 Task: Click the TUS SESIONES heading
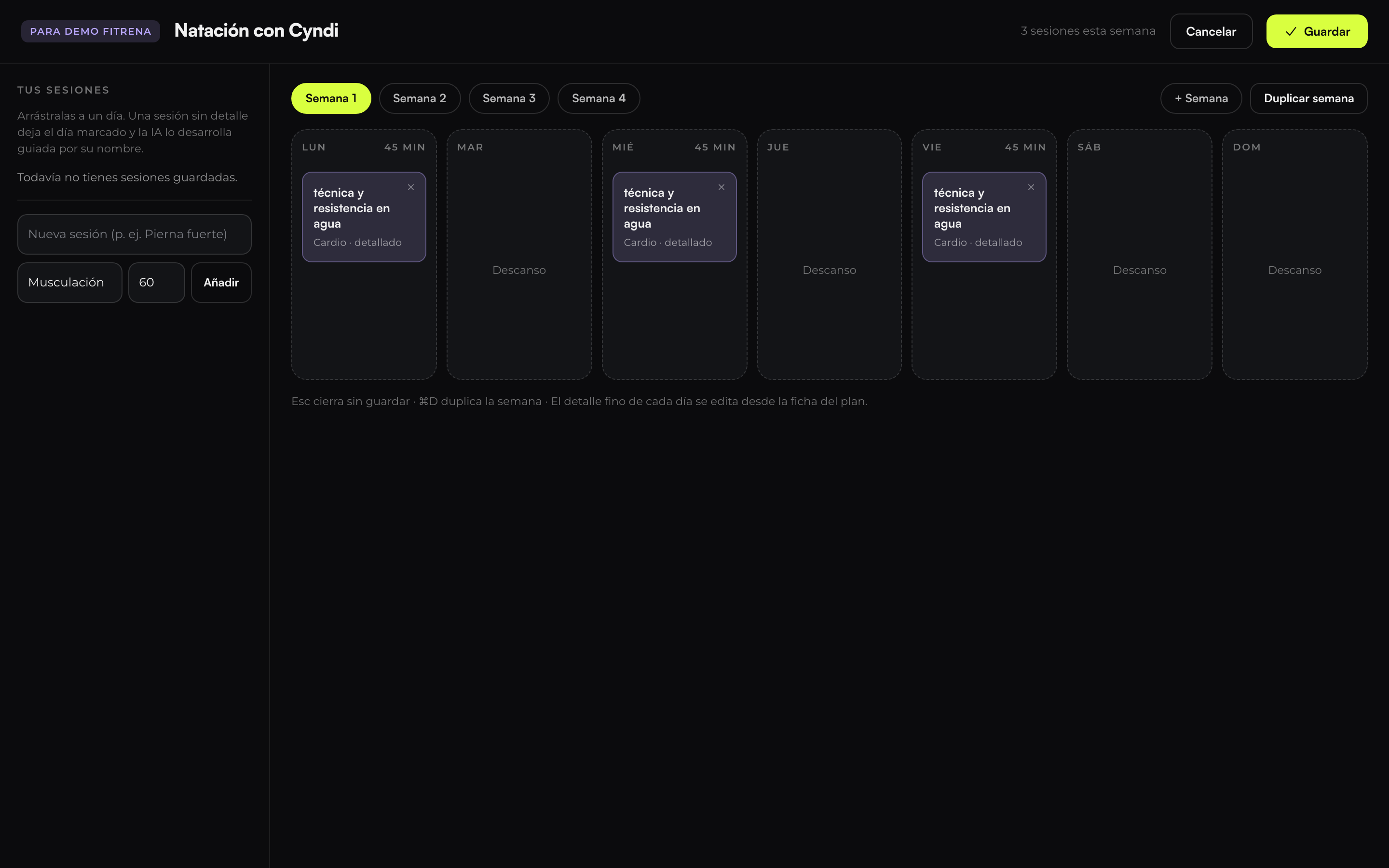pyautogui.click(x=63, y=90)
